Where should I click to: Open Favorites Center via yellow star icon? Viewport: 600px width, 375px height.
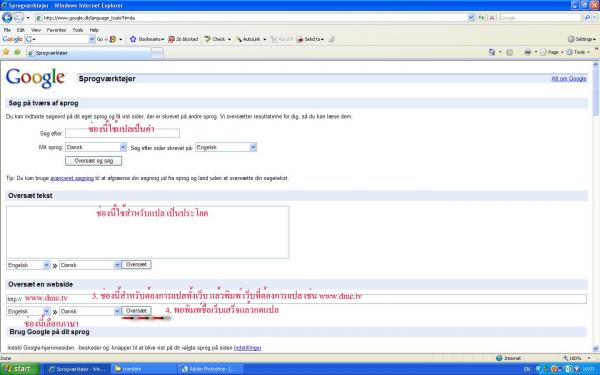coord(6,52)
